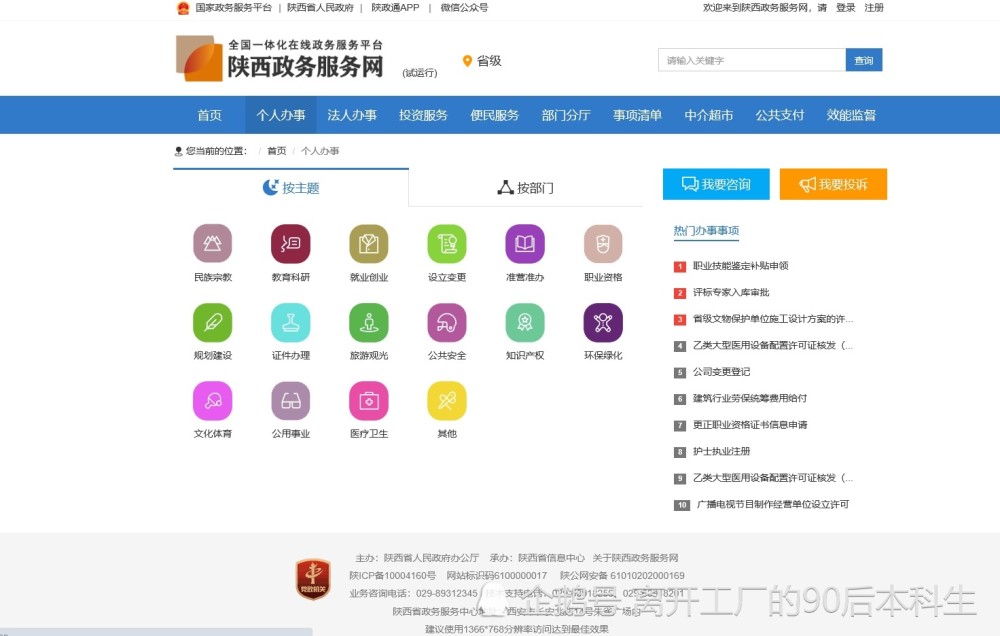1000x636 pixels.
Task: Open the 陕政通APP link
Action: pos(395,8)
